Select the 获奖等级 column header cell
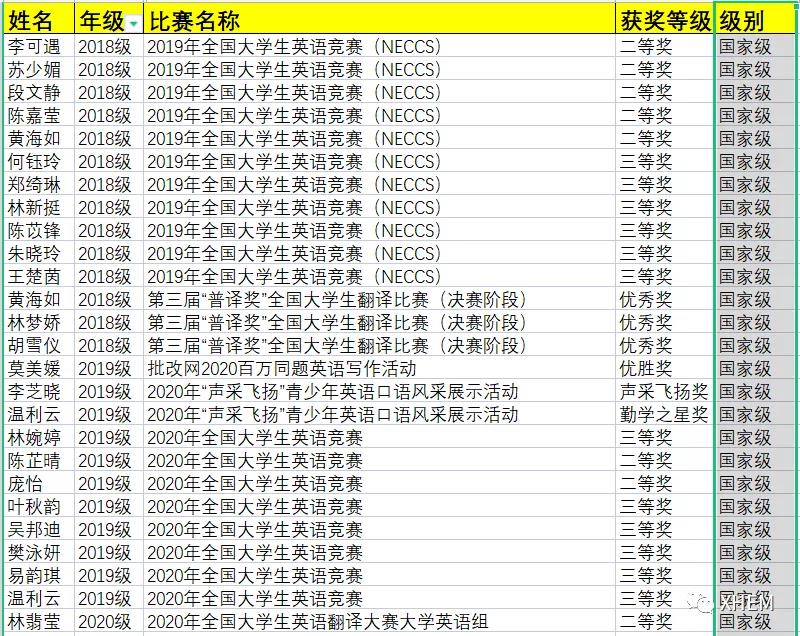This screenshot has height=636, width=800. 660,14
